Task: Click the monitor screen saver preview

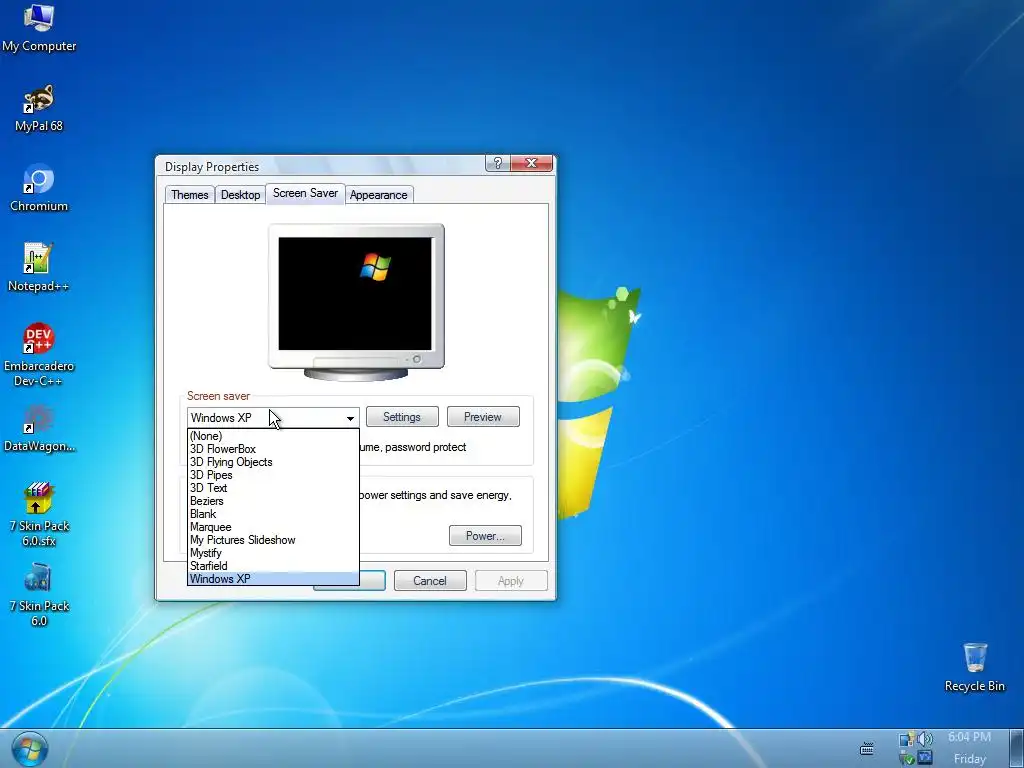Action: pyautogui.click(x=356, y=293)
